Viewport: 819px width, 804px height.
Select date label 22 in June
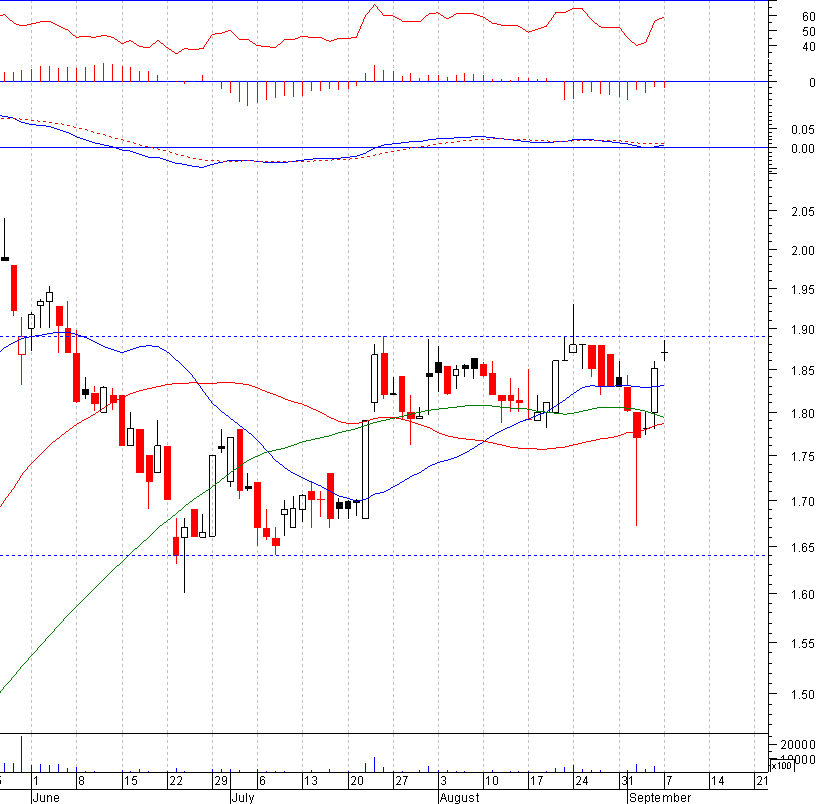coord(176,781)
